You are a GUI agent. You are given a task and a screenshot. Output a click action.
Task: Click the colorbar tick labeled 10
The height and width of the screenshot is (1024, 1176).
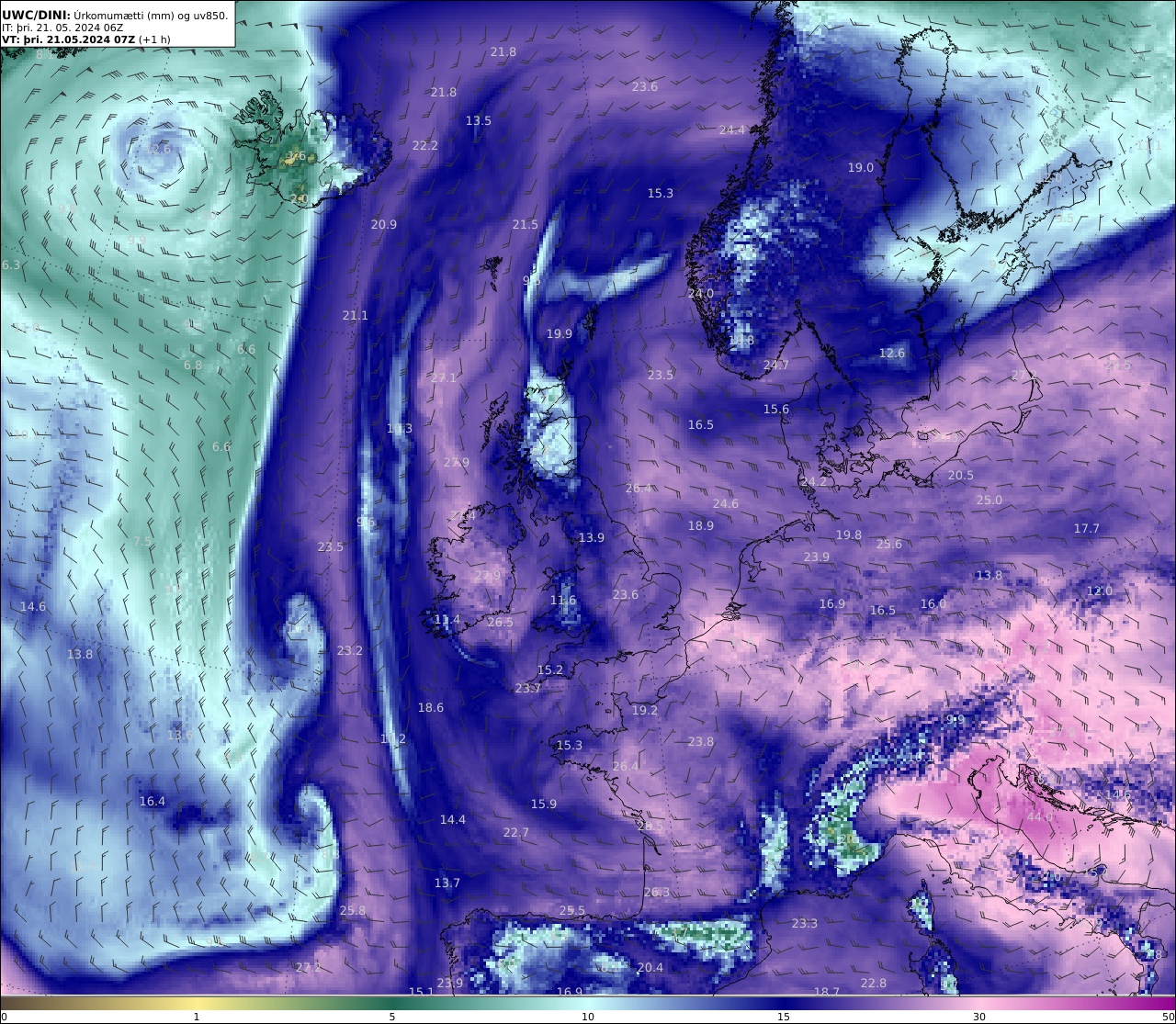point(588,1017)
